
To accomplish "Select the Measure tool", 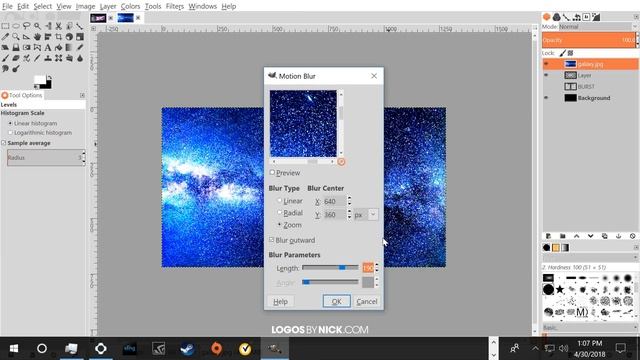I will pyautogui.click(x=27, y=37).
